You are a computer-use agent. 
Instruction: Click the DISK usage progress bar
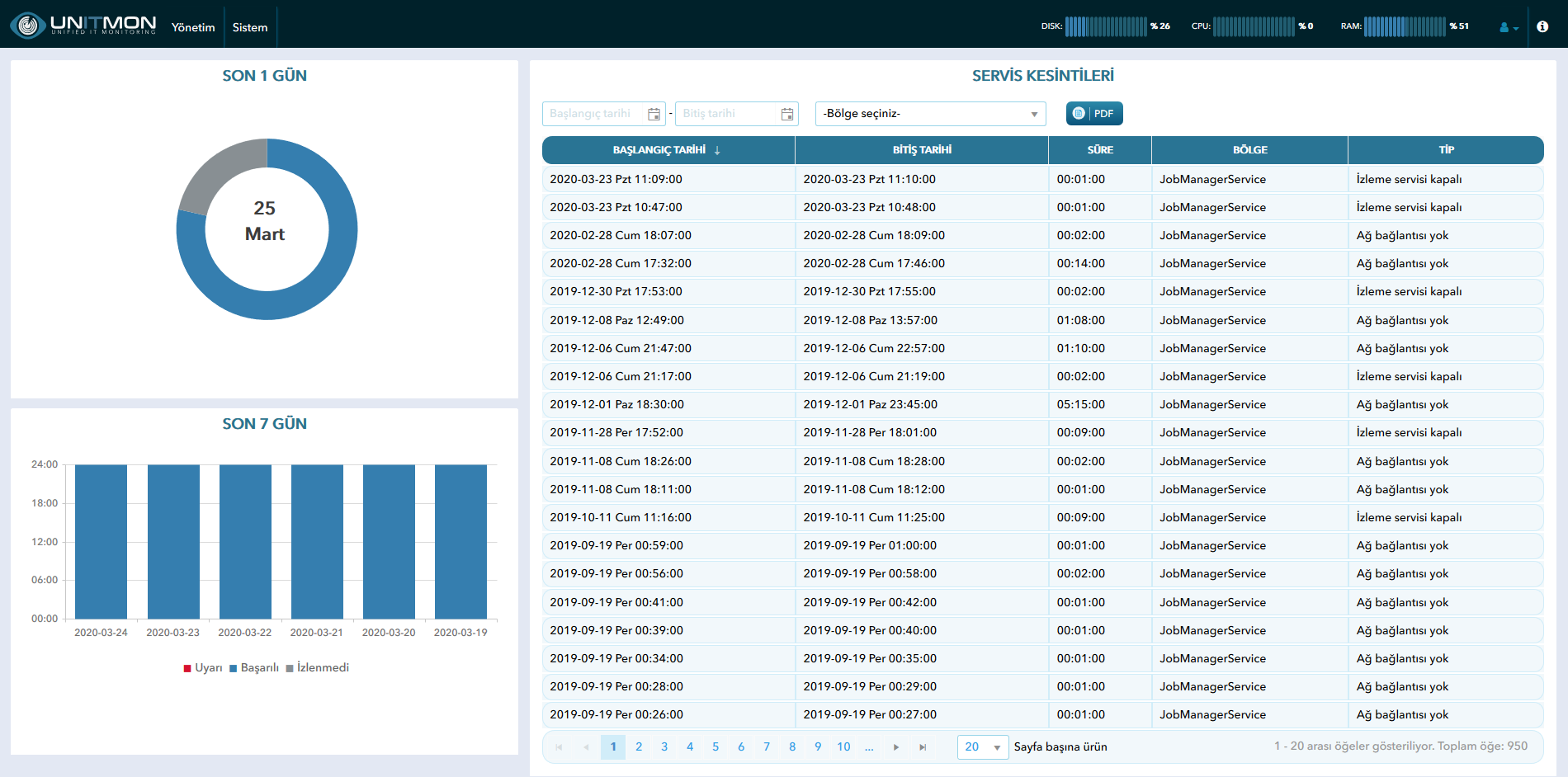tap(1106, 26)
